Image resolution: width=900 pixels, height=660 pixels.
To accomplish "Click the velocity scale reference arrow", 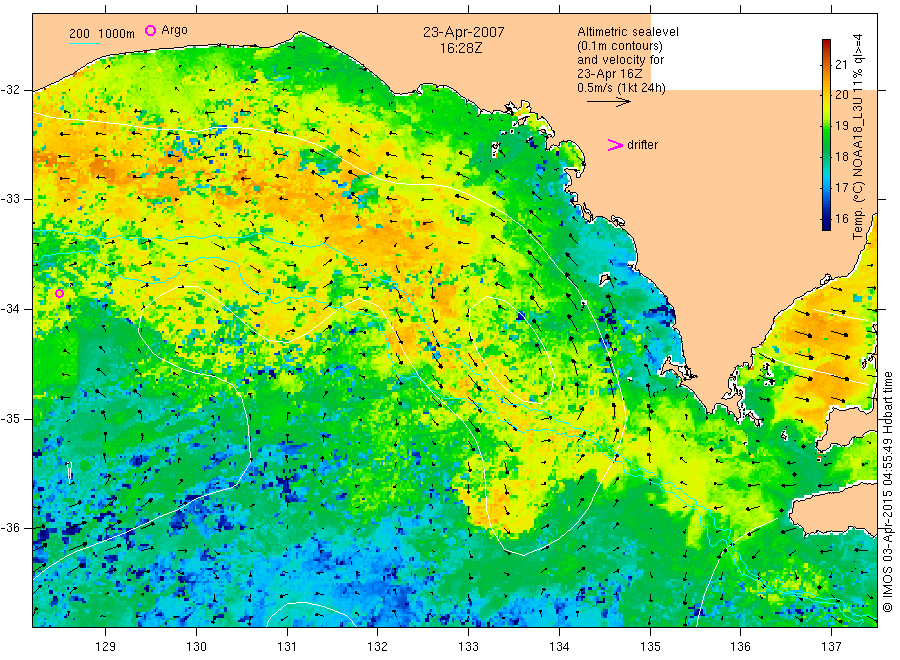I will [608, 102].
